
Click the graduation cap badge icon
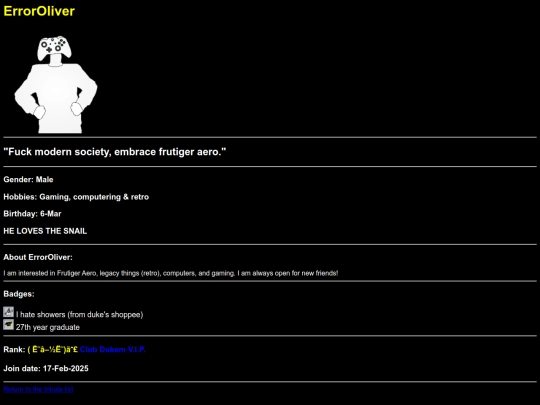point(9,324)
